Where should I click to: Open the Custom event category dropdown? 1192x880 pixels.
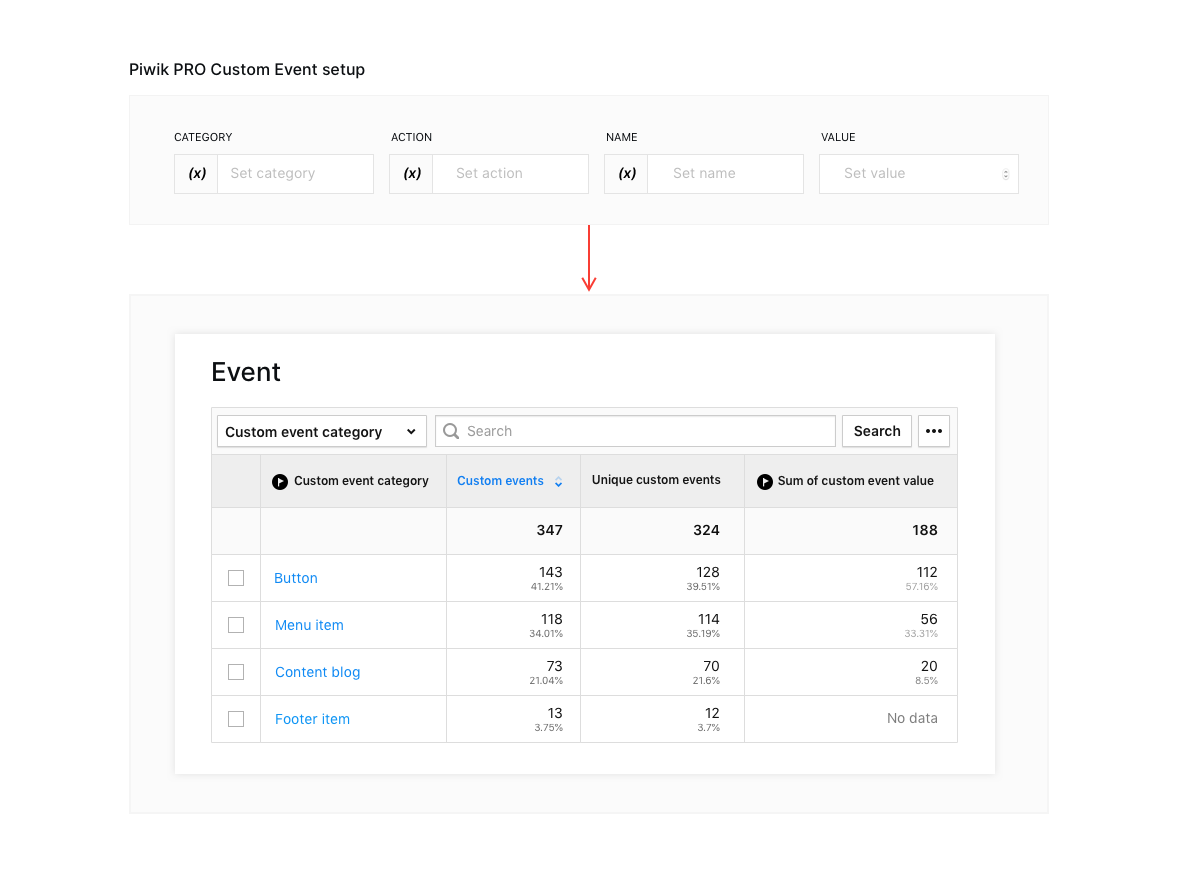click(x=322, y=432)
